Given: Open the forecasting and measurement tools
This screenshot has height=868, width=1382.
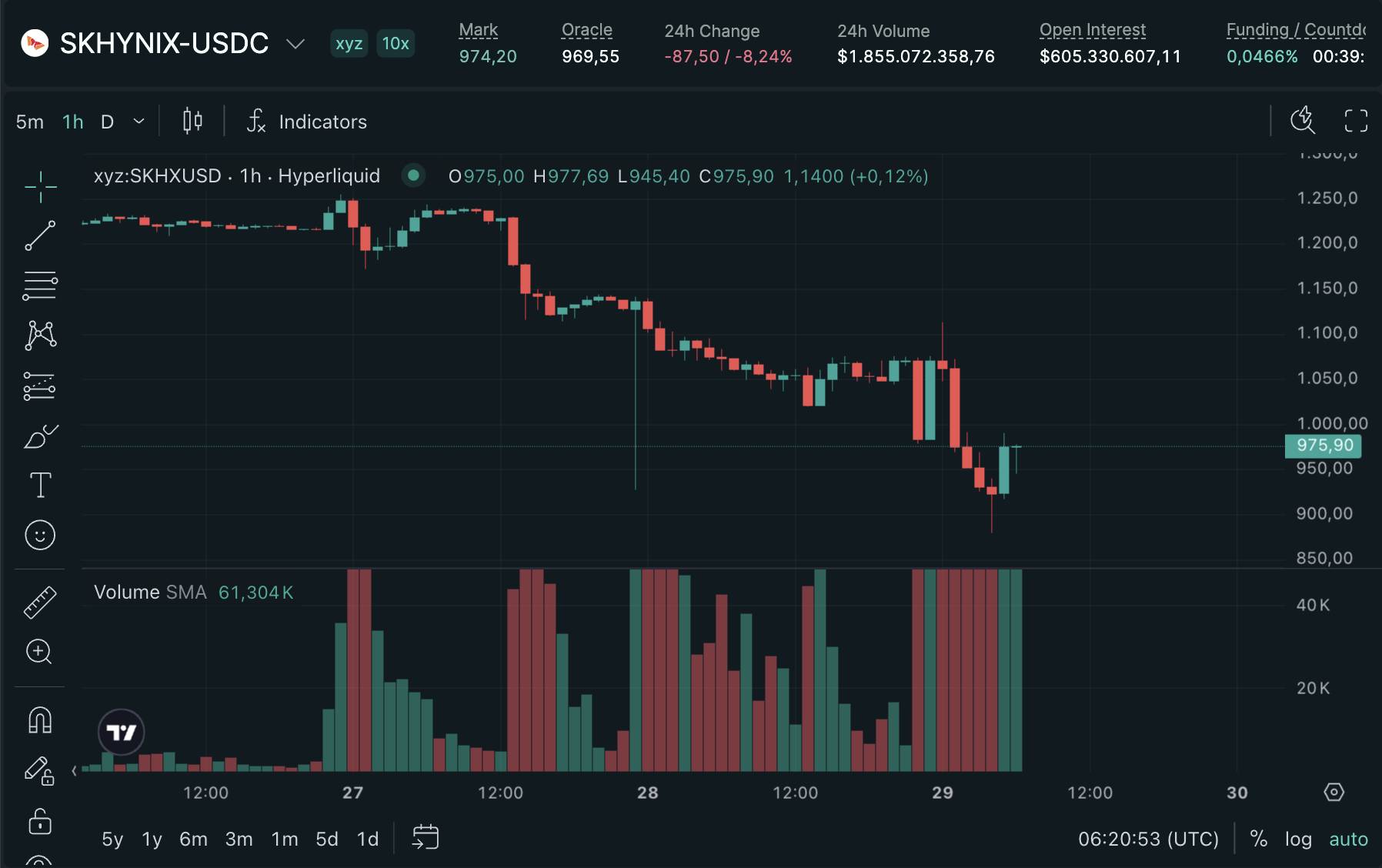Looking at the screenshot, I should tap(40, 386).
